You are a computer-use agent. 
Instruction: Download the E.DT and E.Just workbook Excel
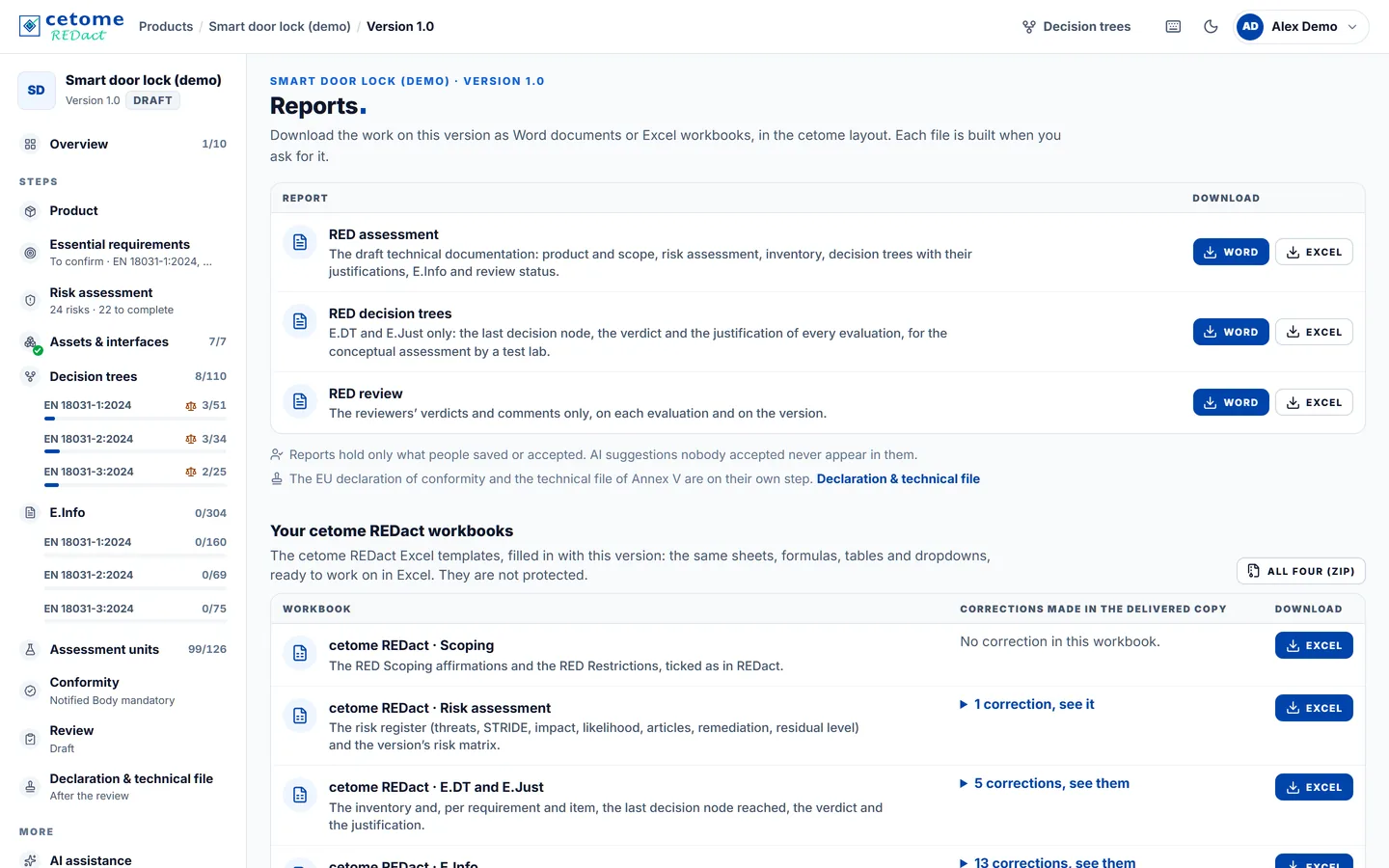pos(1314,787)
